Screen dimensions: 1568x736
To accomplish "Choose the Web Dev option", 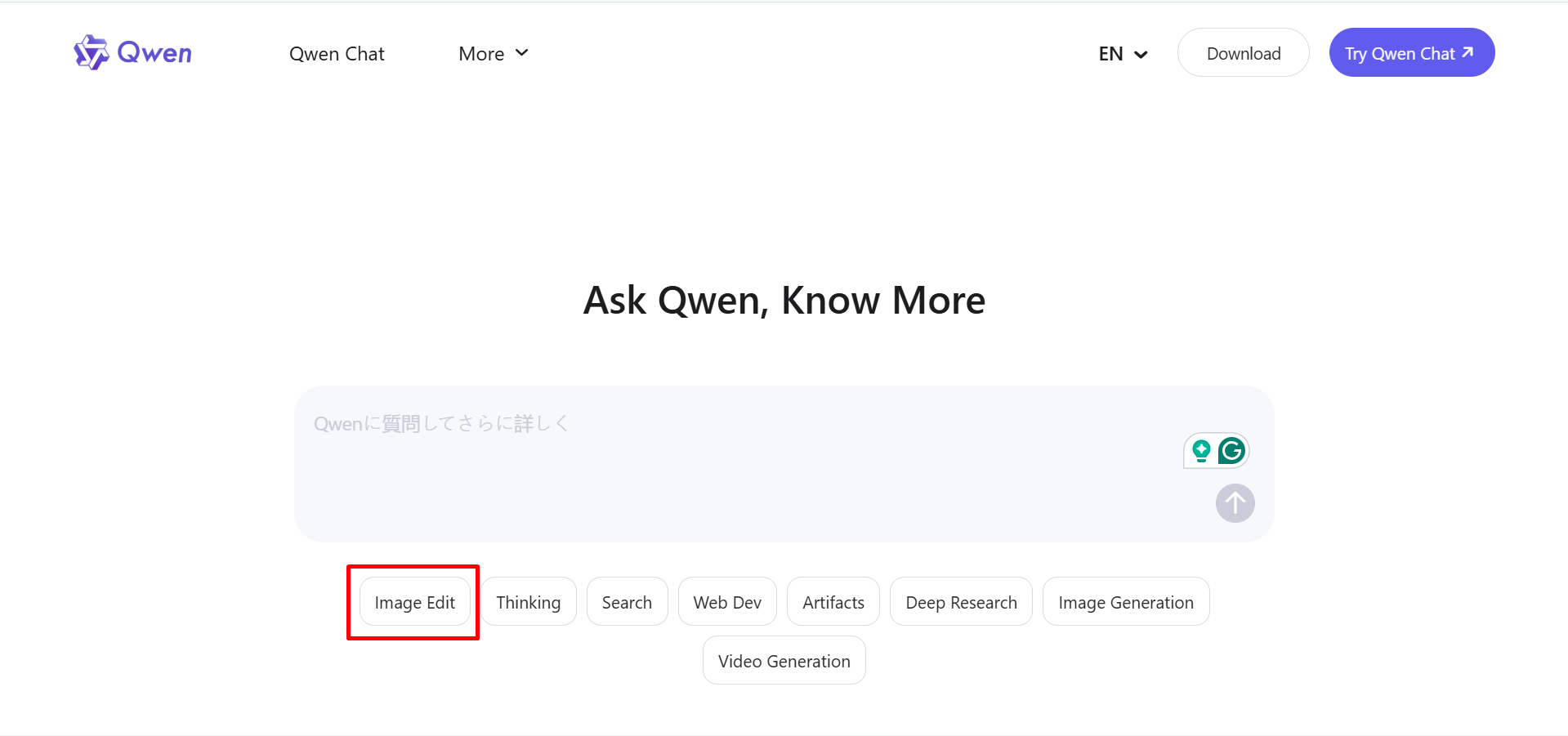I will pos(727,602).
